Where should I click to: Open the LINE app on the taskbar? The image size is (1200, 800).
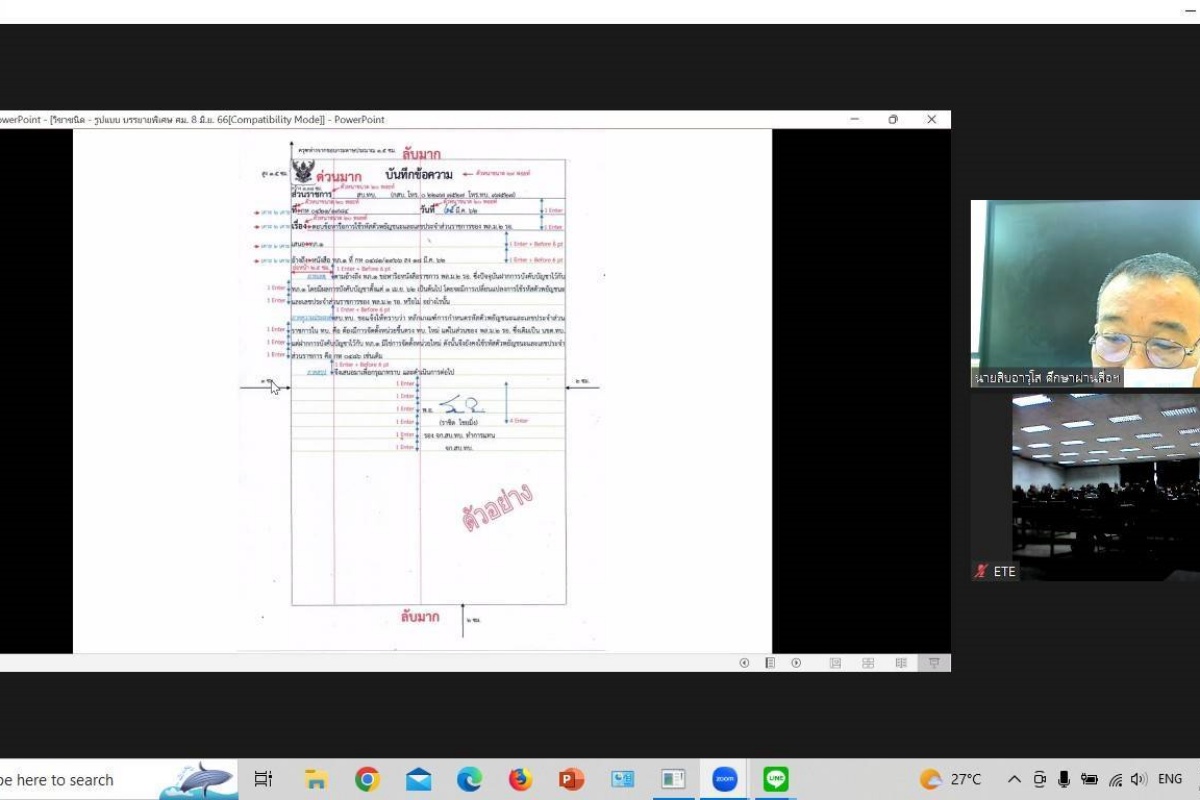[x=776, y=779]
